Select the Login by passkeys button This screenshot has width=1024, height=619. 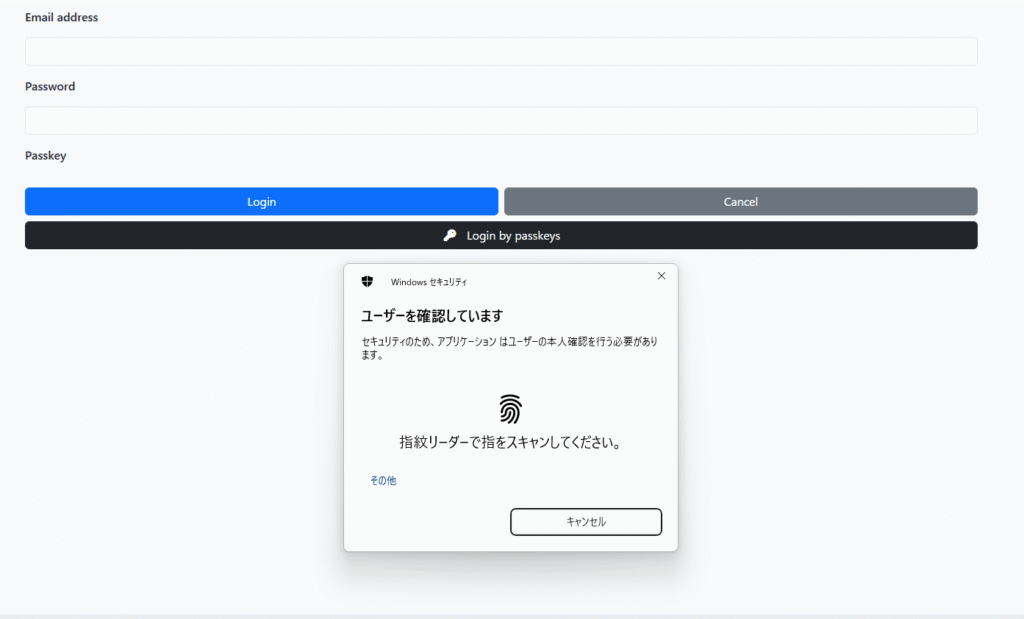click(x=501, y=236)
